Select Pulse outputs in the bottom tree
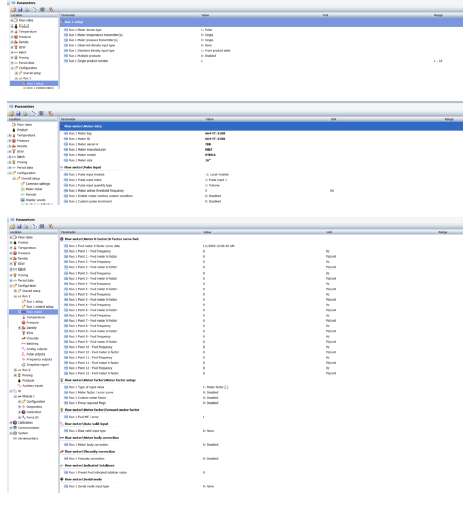475x522 pixels. [36, 354]
